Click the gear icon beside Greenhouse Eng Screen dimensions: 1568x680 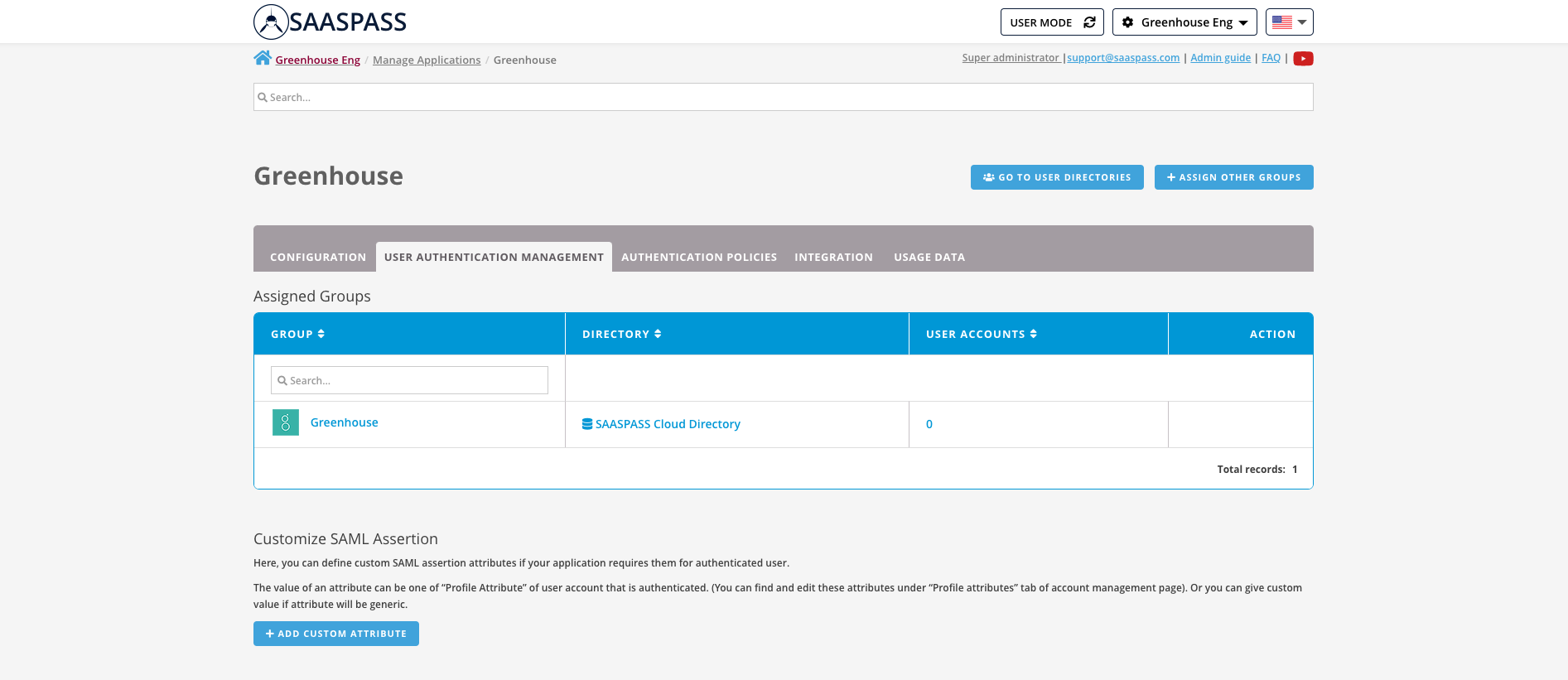tap(1127, 22)
